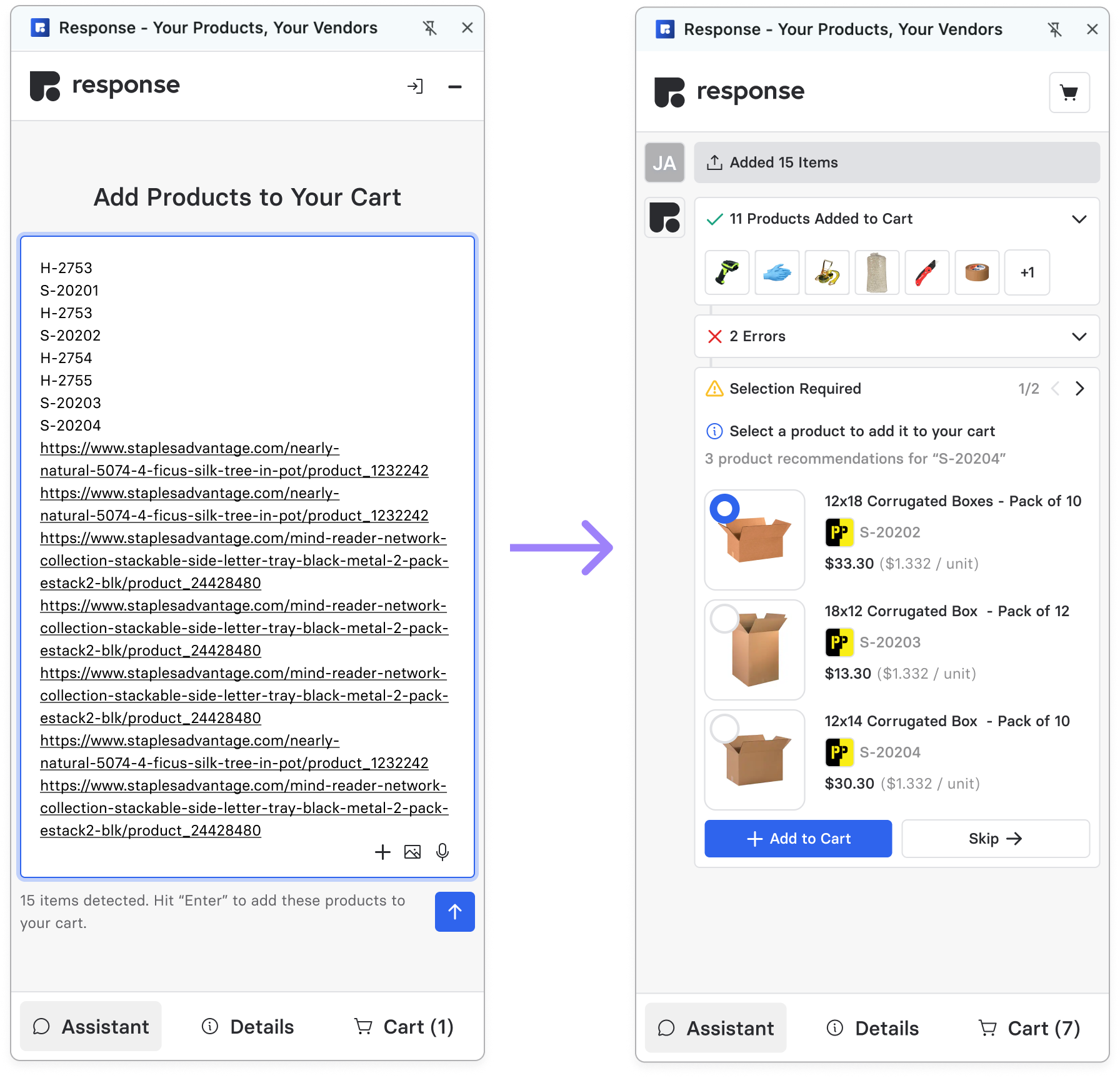Minimize left panel with dash icon
The image size is (1120, 1078).
455,86
